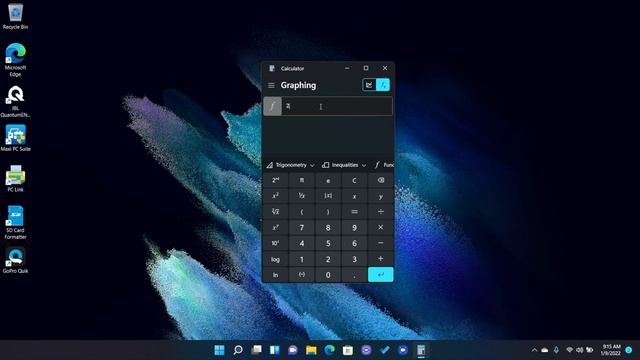Click the backspace delete key
Screen dimensions: 640x360
[x=380, y=180]
